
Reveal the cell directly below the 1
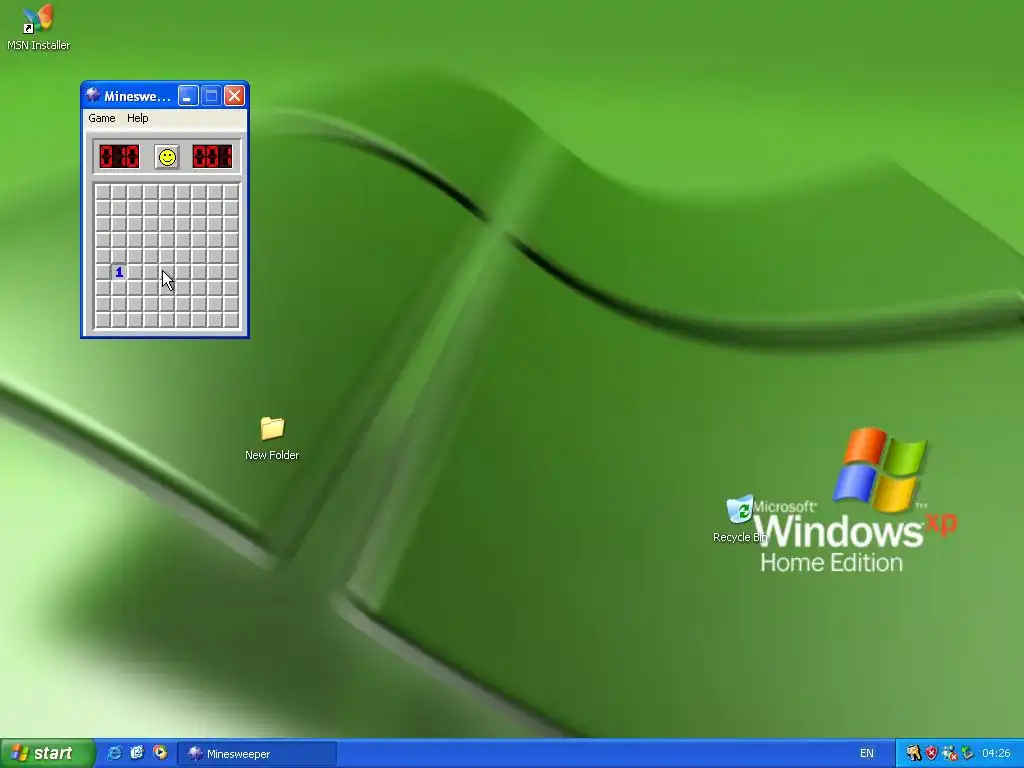pos(119,288)
